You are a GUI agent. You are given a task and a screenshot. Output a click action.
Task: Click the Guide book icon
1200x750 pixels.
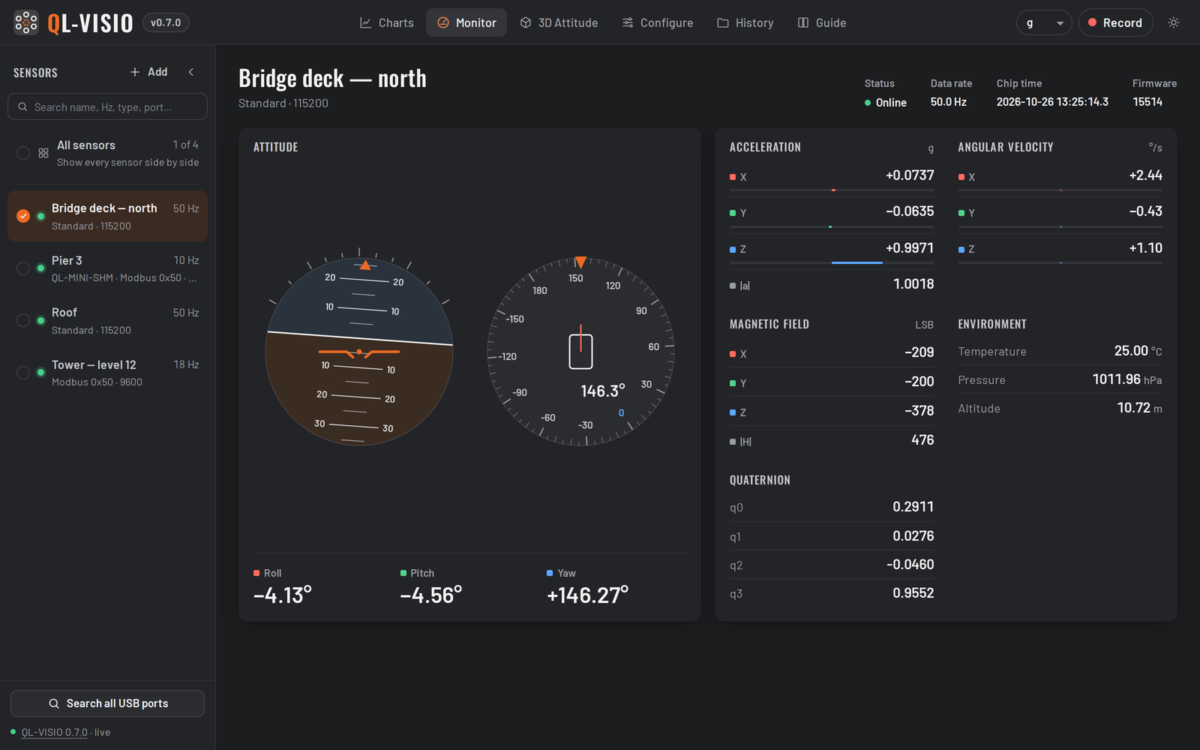click(803, 23)
